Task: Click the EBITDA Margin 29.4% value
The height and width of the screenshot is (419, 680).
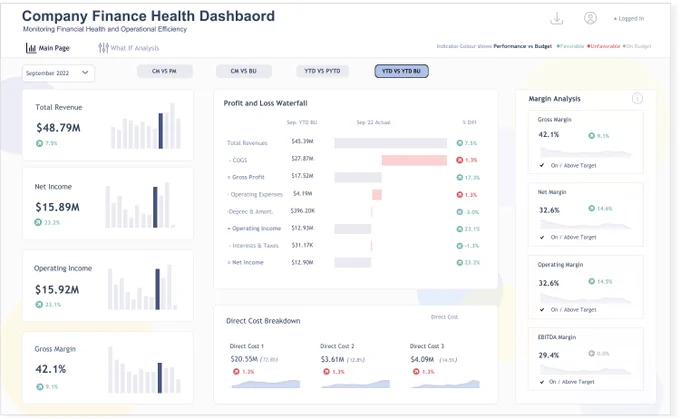Action: (x=549, y=355)
